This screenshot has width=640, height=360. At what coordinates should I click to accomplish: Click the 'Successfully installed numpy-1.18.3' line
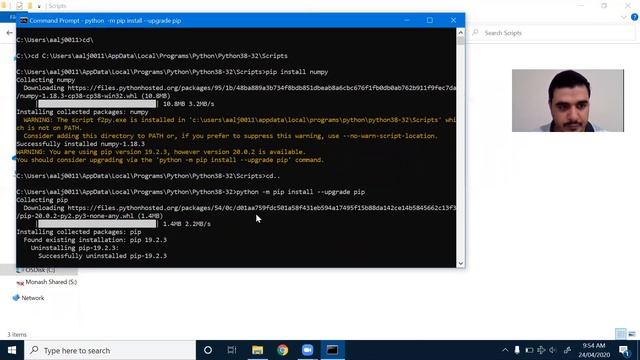pyautogui.click(x=80, y=144)
